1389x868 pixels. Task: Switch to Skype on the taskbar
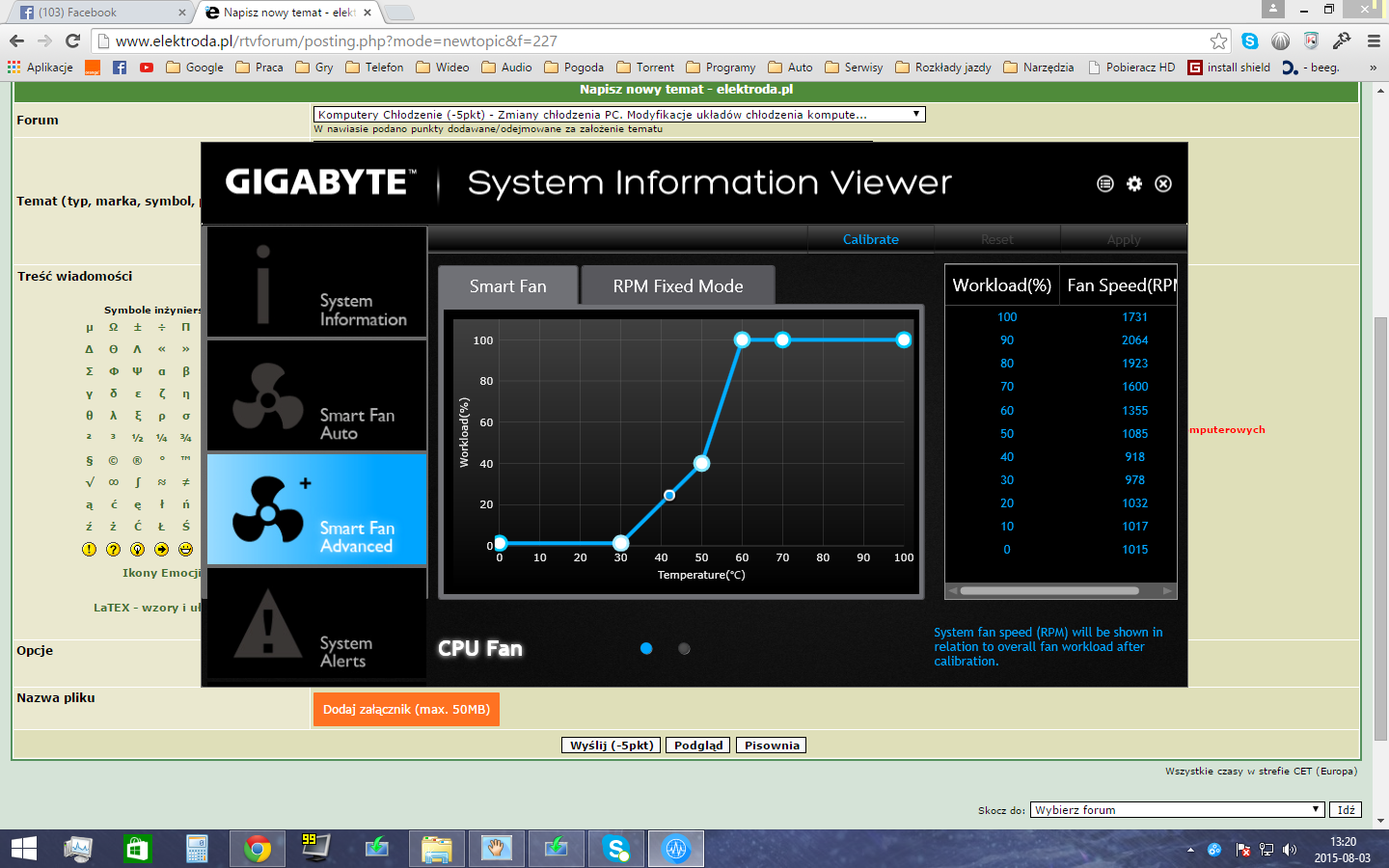(x=615, y=849)
